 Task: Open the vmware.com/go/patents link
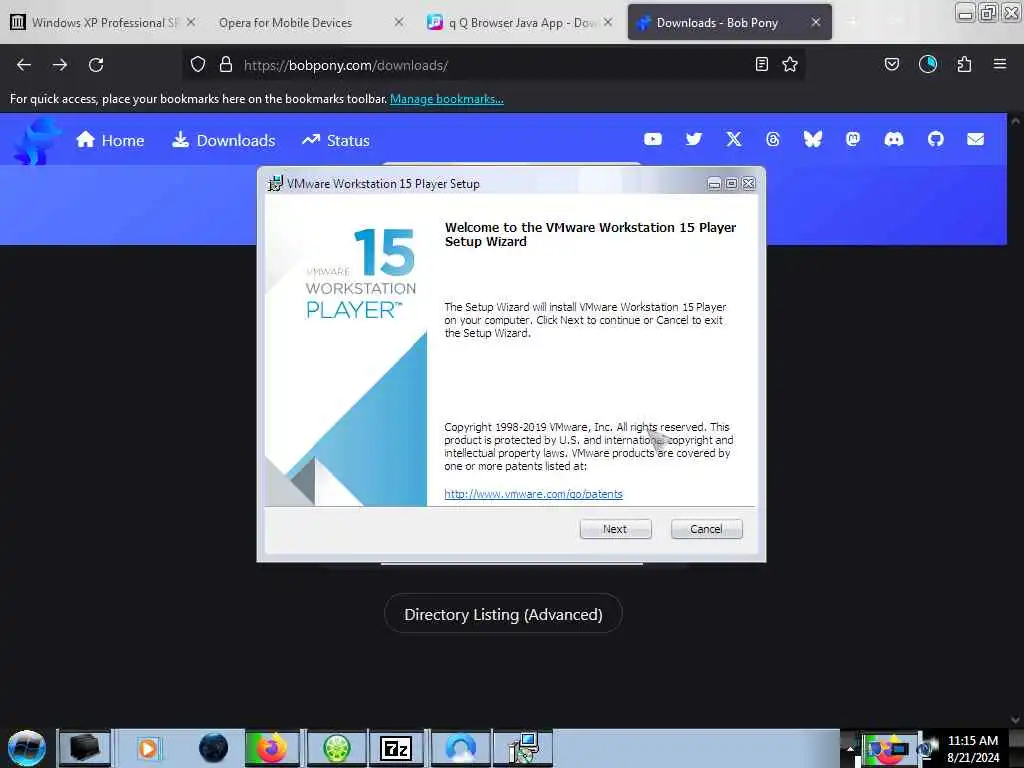[534, 494]
